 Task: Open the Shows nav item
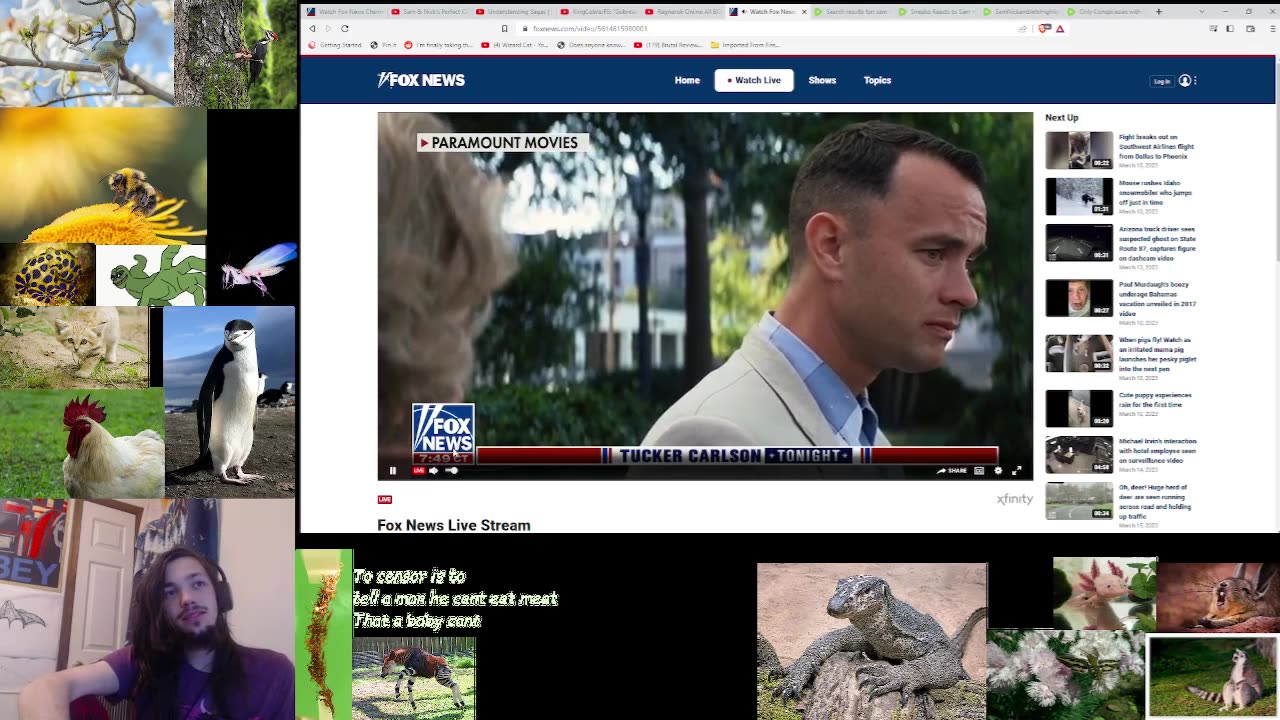822,80
